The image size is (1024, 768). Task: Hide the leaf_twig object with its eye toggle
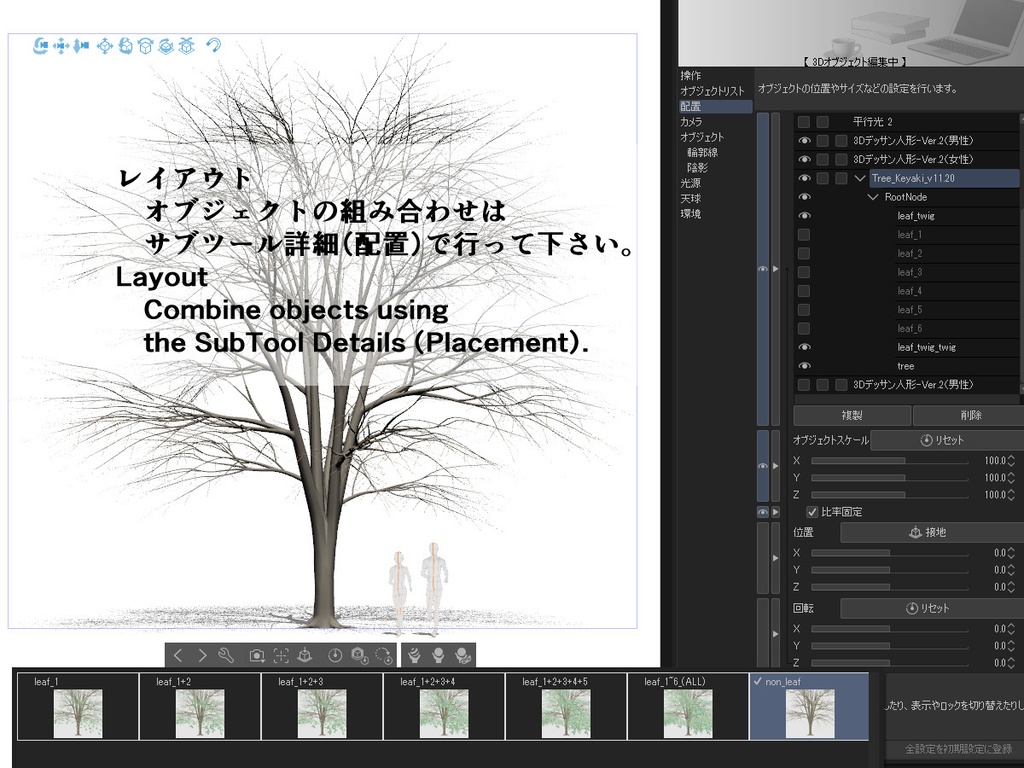[x=805, y=216]
